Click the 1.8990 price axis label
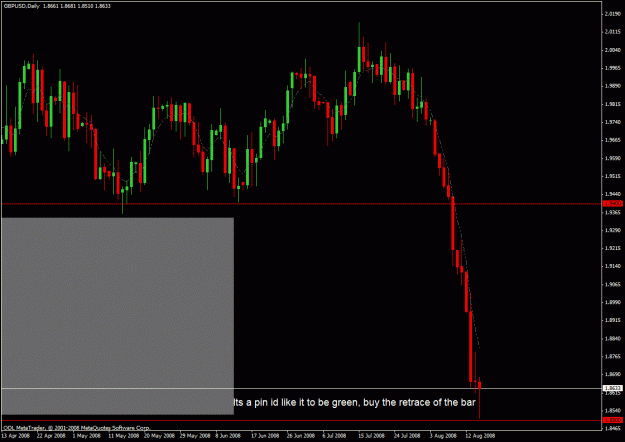 tap(611, 303)
